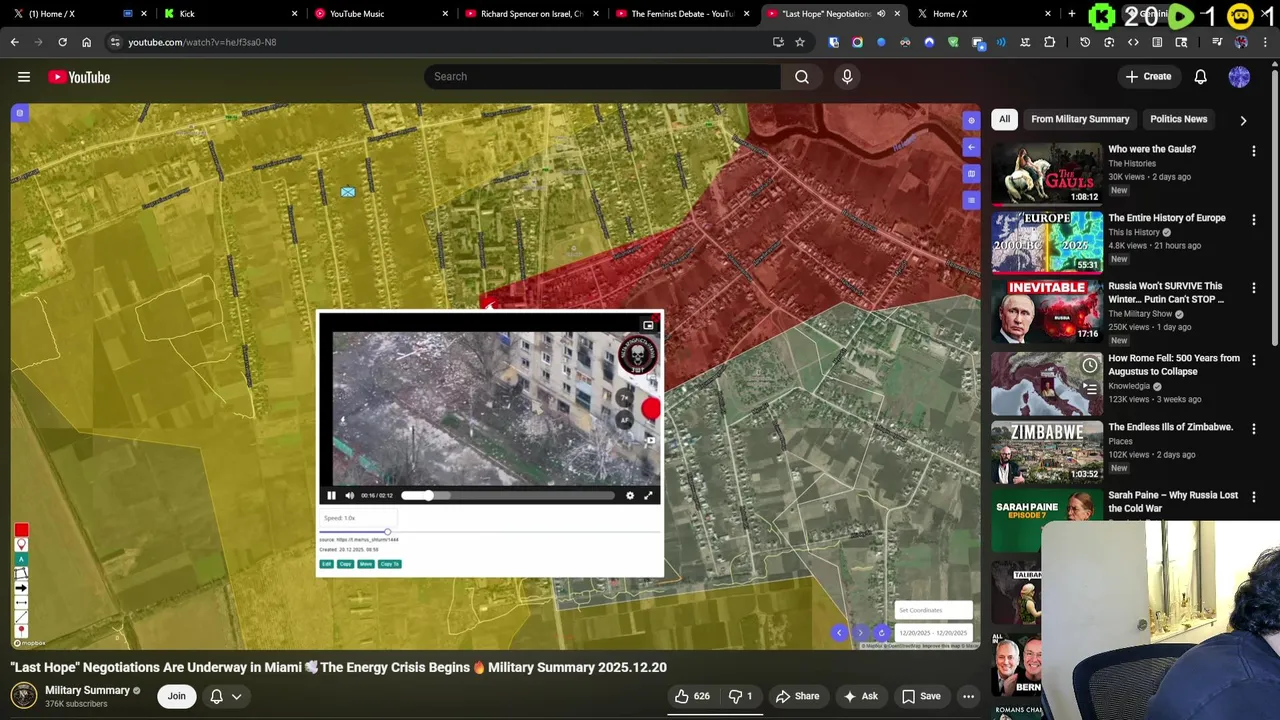Mute the playing "Last Hope" tab audio
The width and height of the screenshot is (1280, 720).
[x=881, y=14]
